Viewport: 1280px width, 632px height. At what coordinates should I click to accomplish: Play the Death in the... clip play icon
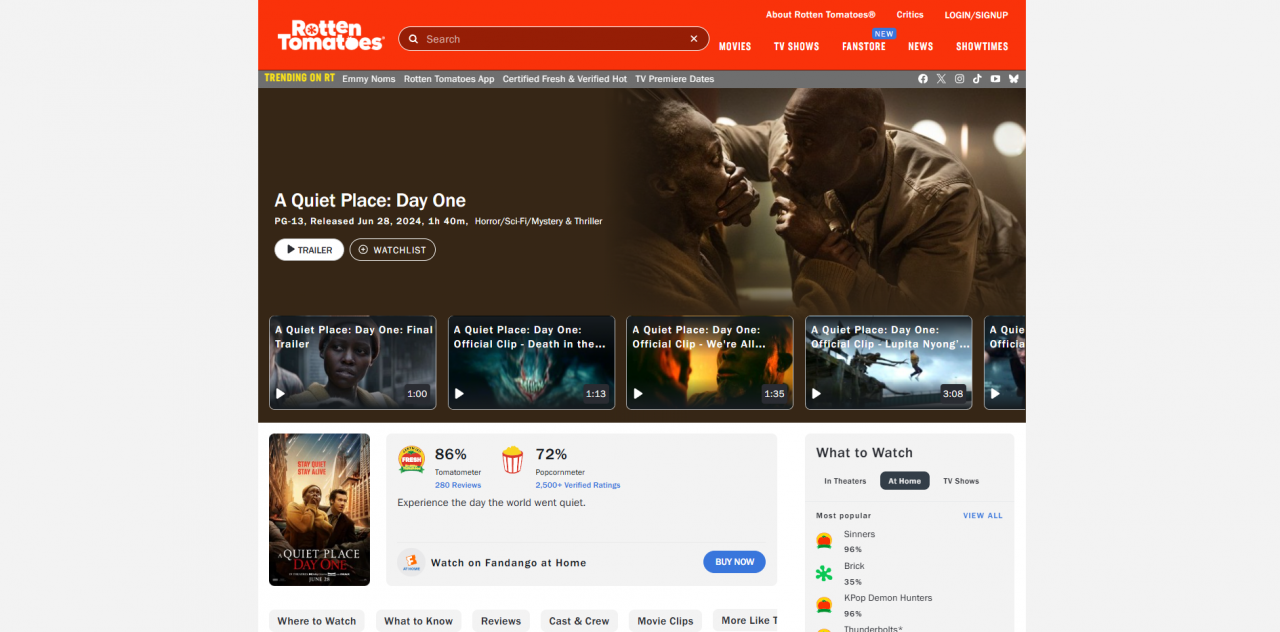(459, 394)
